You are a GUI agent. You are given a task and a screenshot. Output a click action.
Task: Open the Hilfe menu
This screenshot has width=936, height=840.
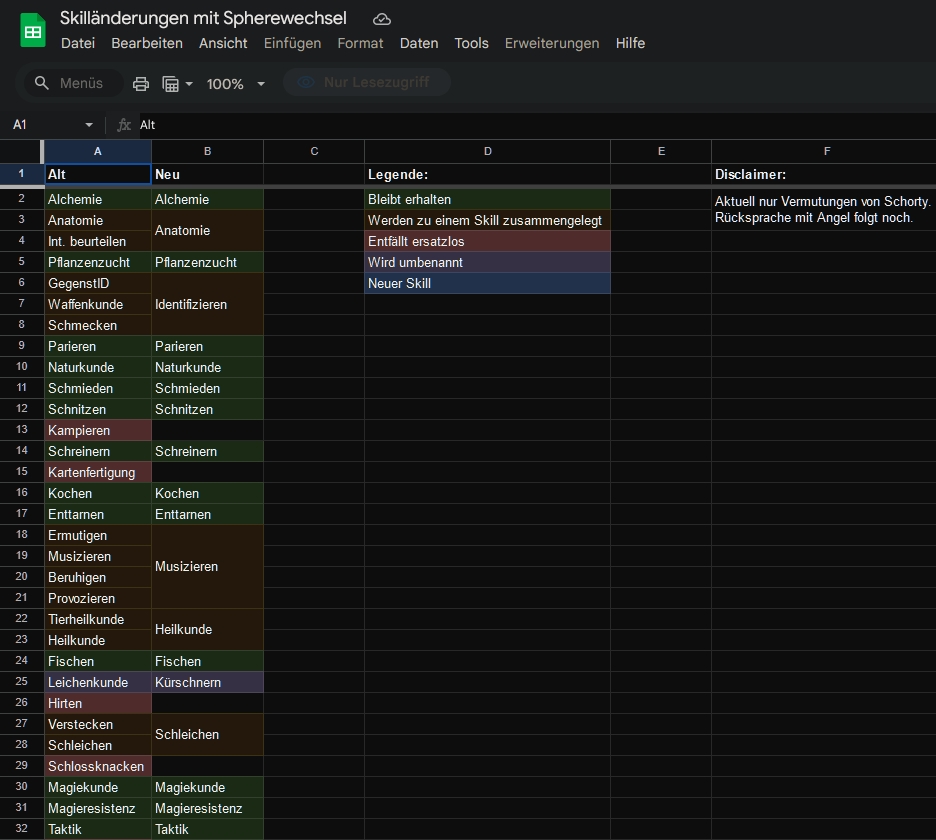click(630, 43)
